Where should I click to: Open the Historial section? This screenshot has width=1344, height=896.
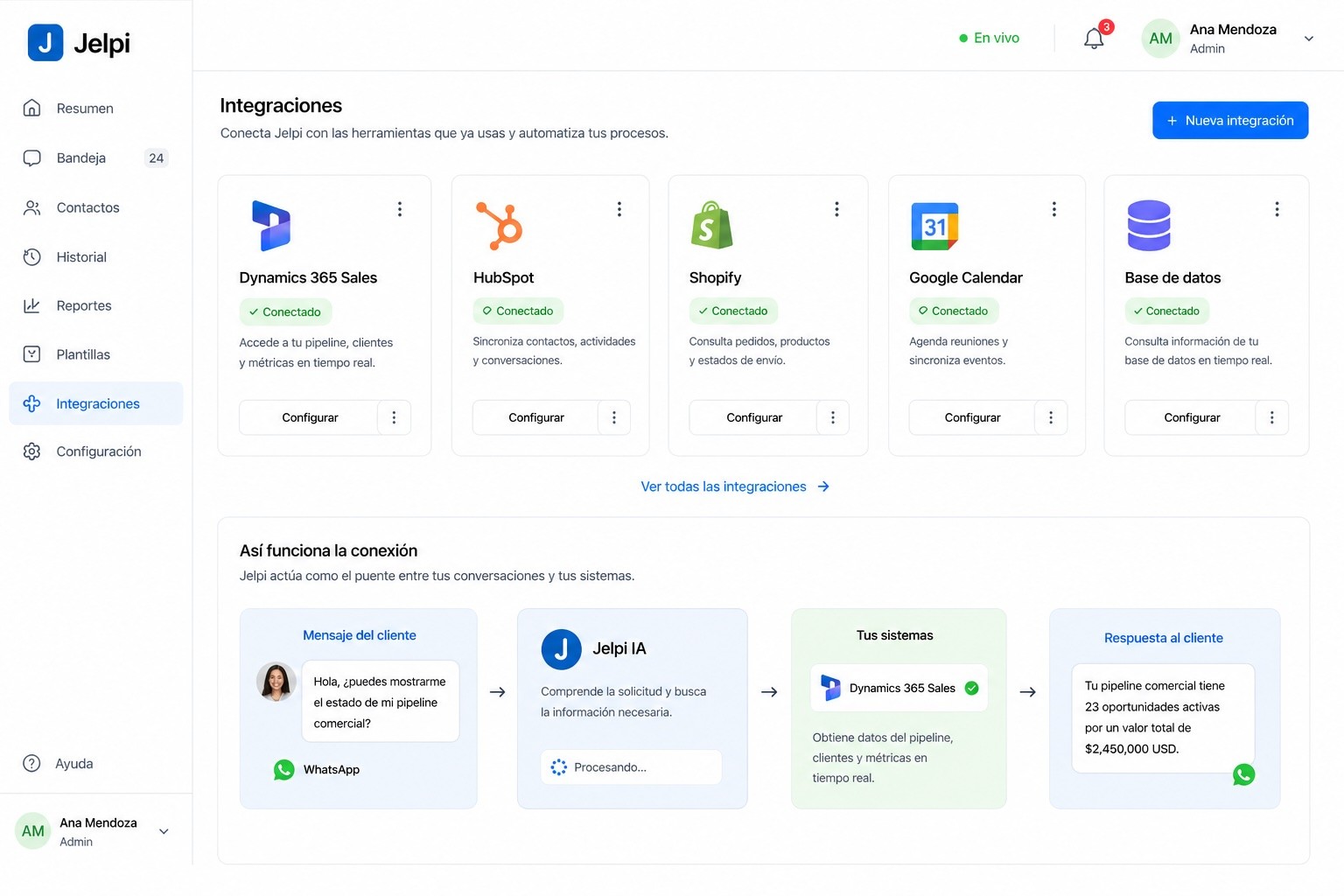96,257
